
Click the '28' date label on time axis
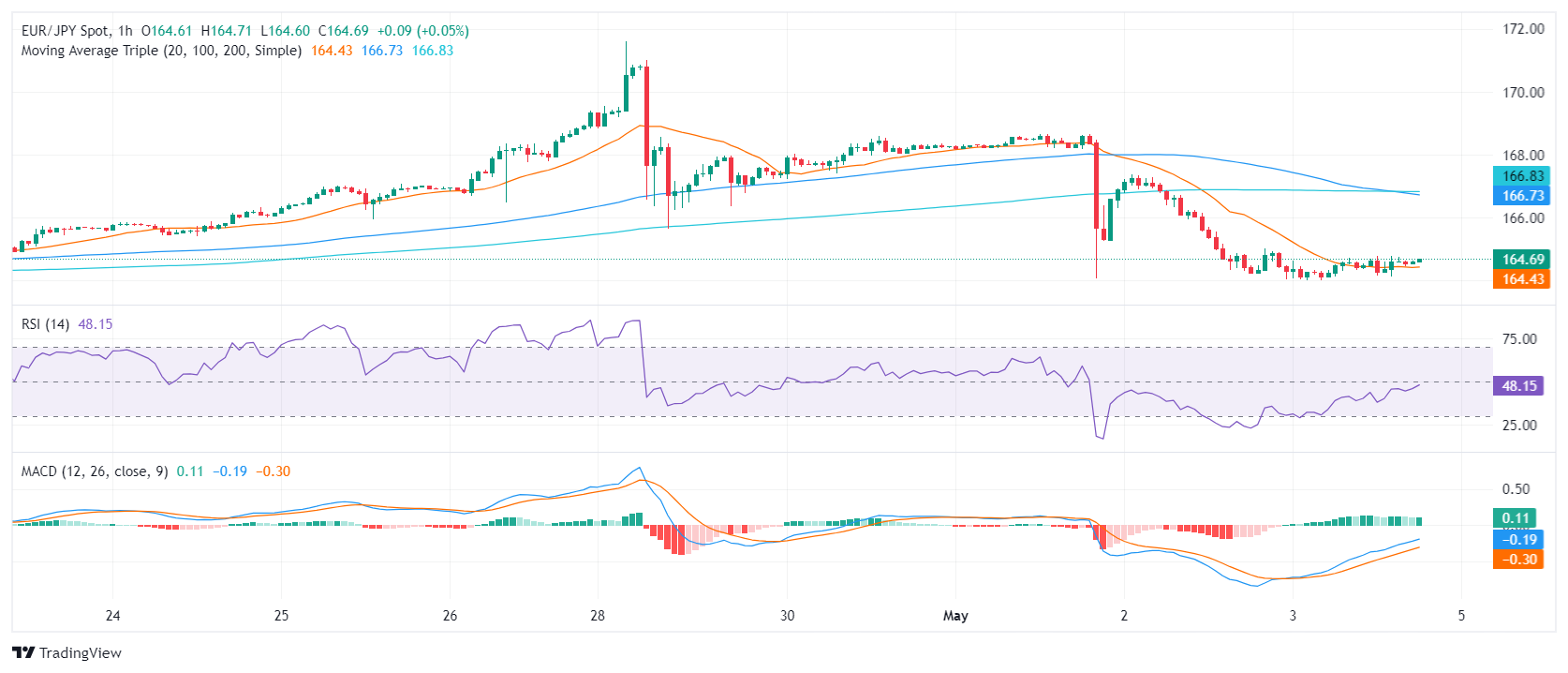point(598,616)
